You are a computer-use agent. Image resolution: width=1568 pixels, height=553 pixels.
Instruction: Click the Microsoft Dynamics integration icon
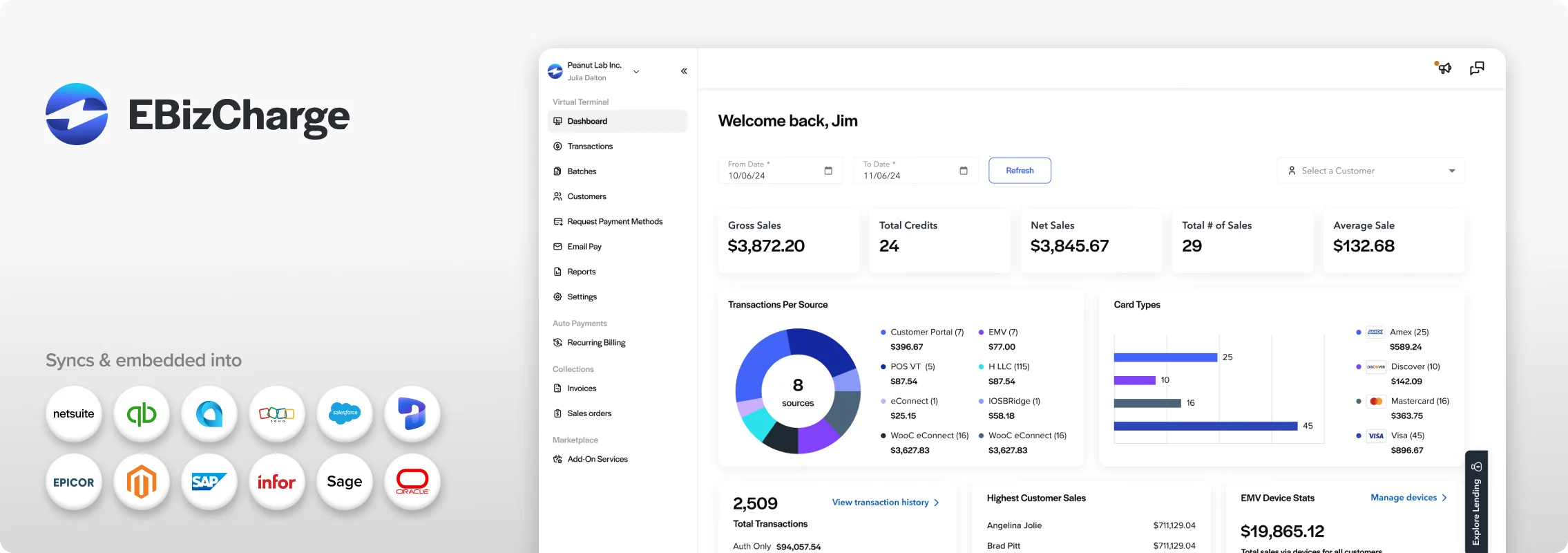tap(412, 413)
